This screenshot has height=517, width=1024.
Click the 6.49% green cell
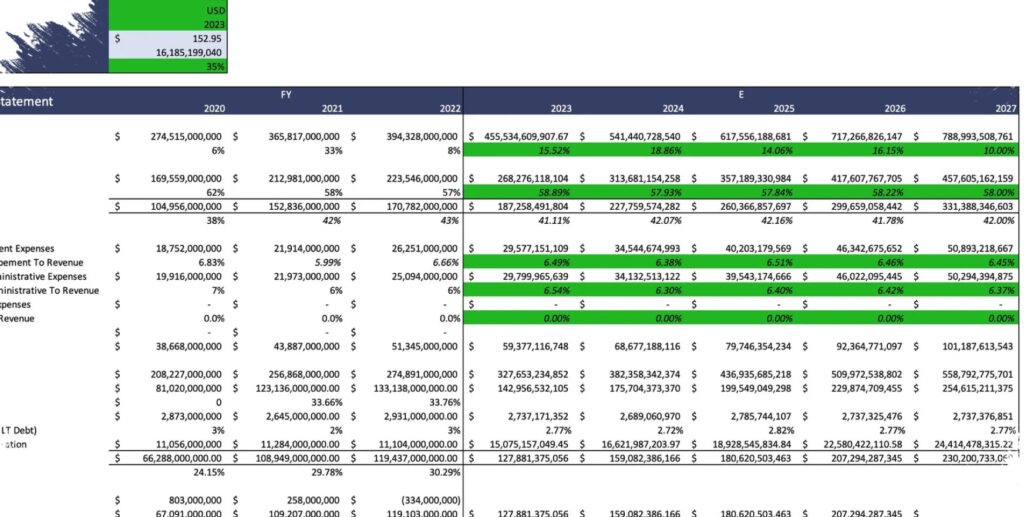pos(557,262)
